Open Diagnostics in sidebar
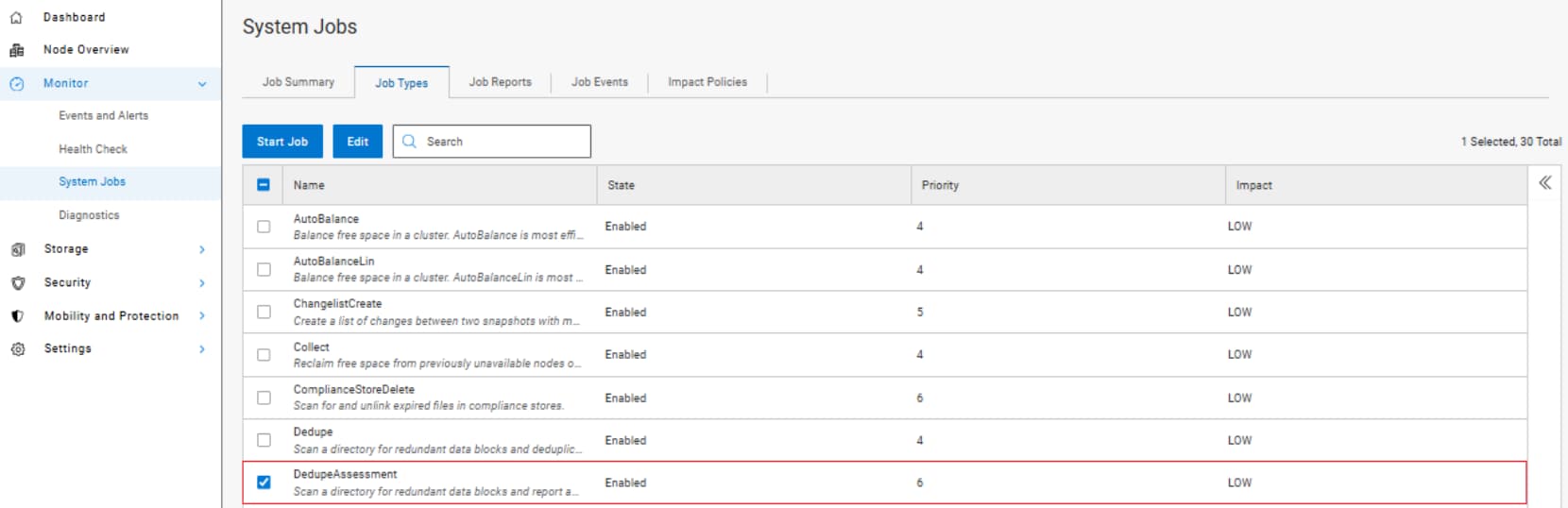This screenshot has height=508, width=1568. point(89,215)
